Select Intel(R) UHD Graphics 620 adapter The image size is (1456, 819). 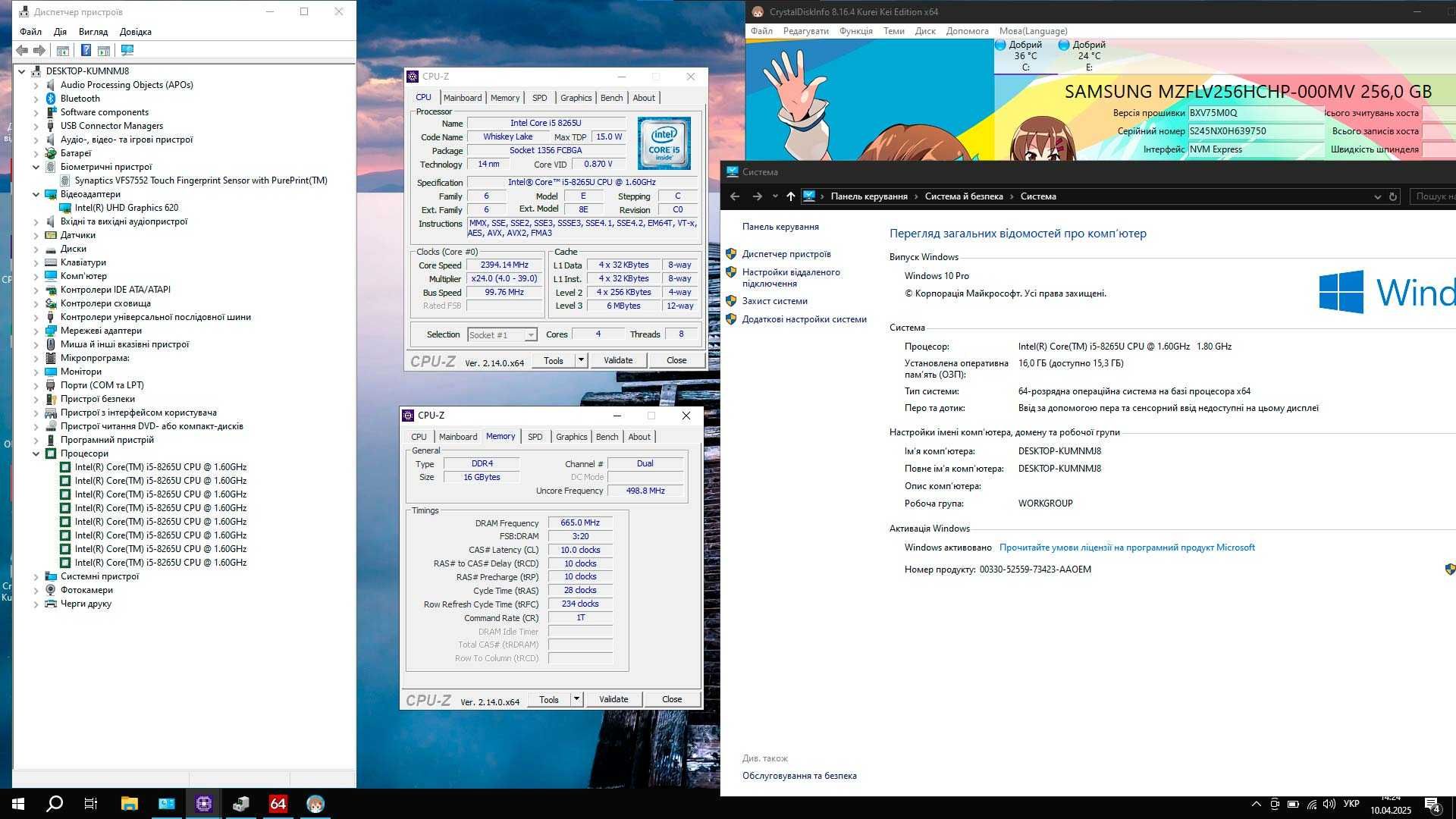click(127, 208)
